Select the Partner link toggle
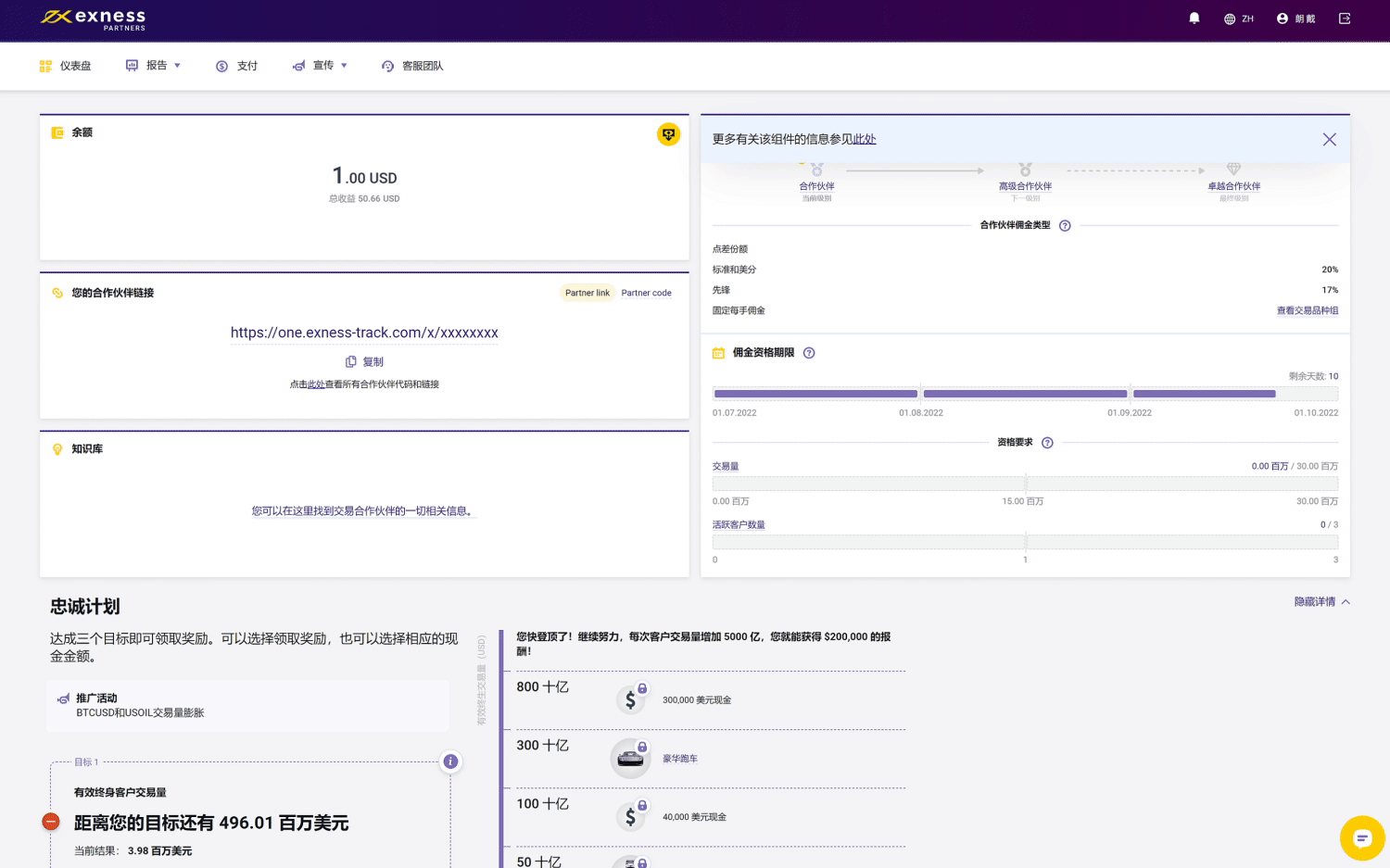Viewport: 1390px width, 868px height. [x=588, y=293]
